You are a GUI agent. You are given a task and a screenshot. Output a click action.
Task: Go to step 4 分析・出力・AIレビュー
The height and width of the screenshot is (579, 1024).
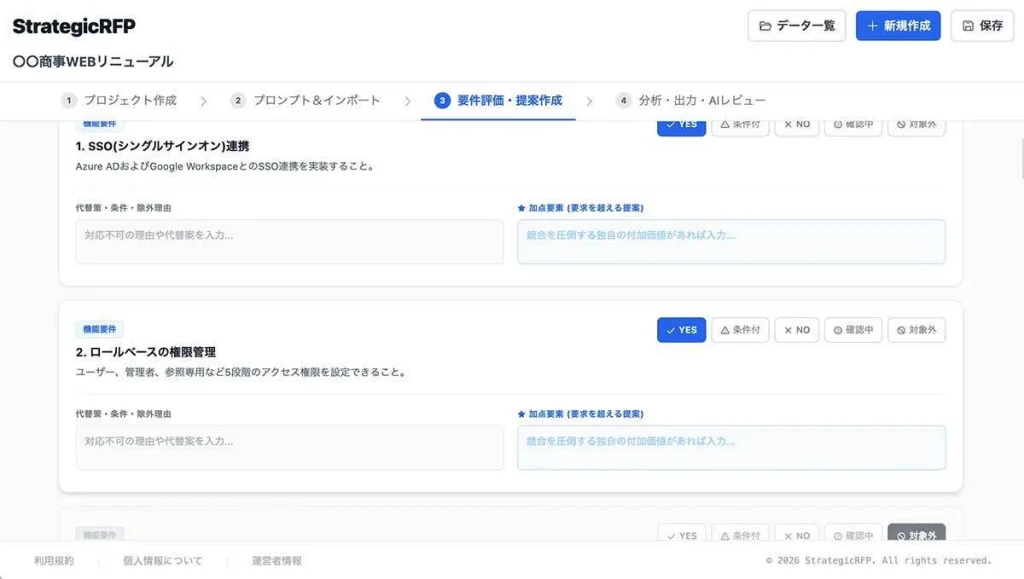coord(690,100)
